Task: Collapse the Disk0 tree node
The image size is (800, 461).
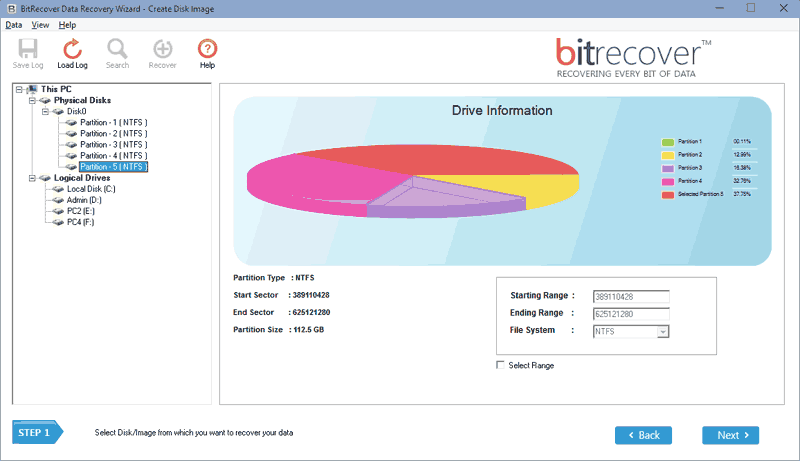Action: point(45,112)
